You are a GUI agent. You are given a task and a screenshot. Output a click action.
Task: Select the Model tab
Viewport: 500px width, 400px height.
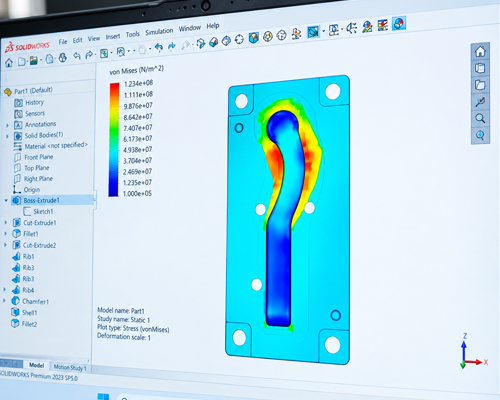36,365
